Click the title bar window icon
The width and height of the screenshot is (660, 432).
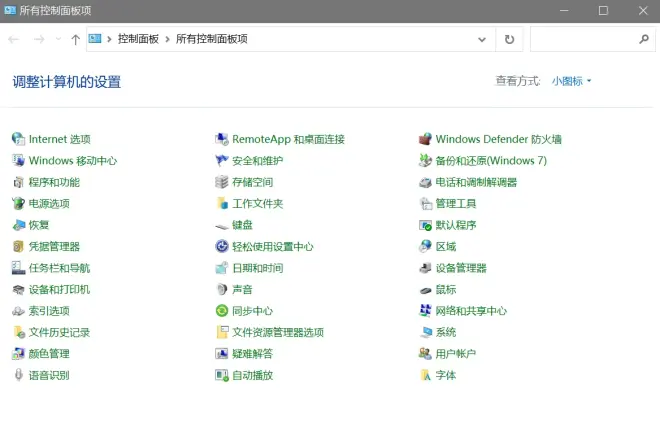10,10
